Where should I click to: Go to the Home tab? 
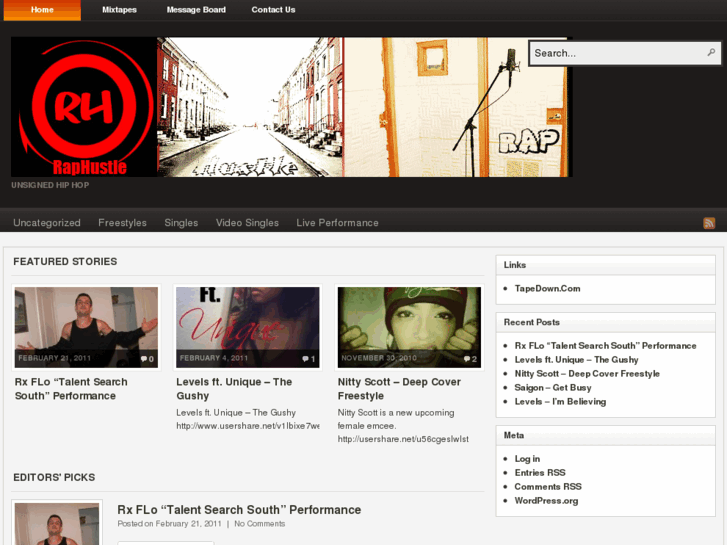(x=42, y=10)
